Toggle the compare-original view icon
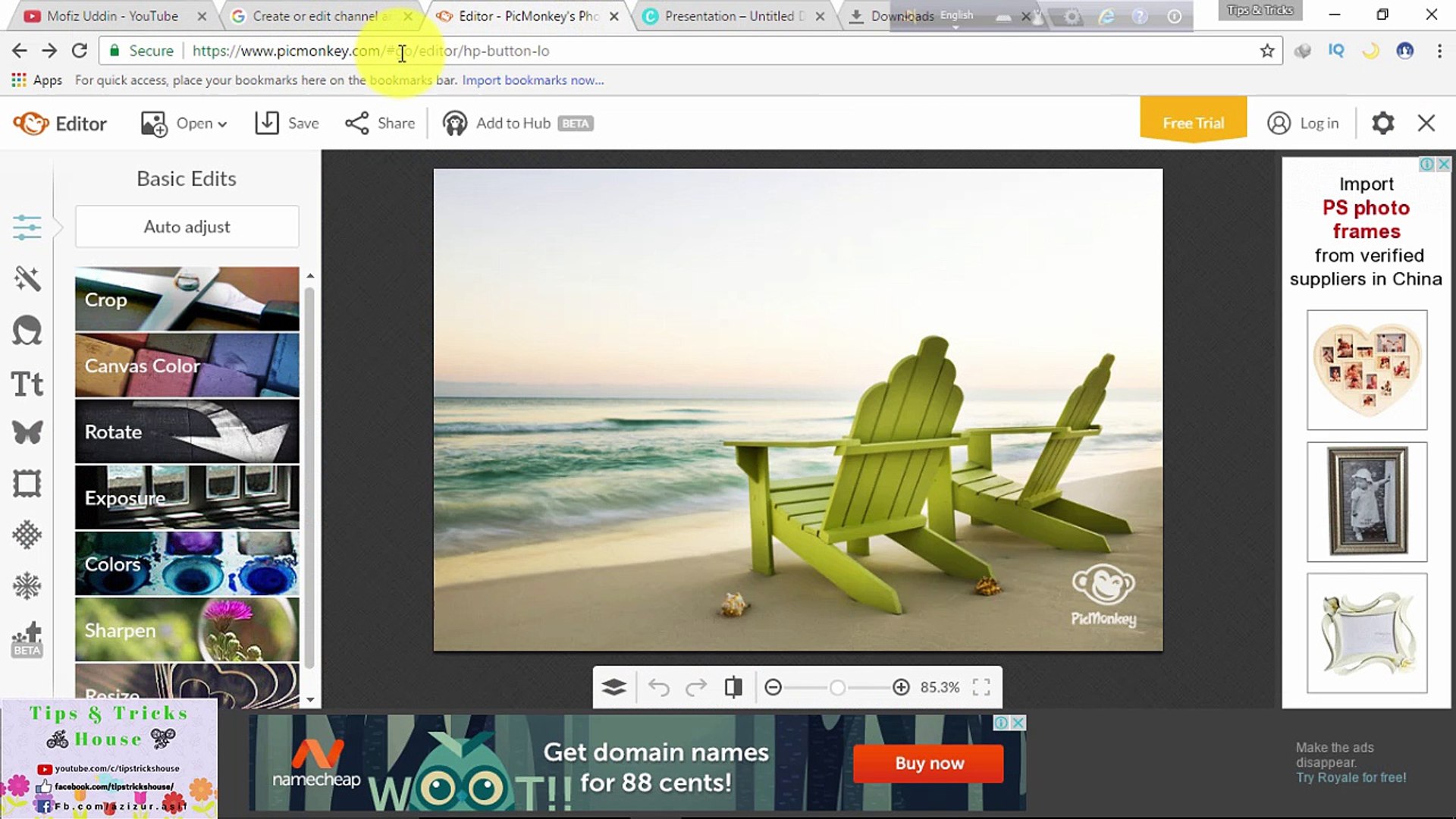The width and height of the screenshot is (1456, 819). tap(733, 687)
